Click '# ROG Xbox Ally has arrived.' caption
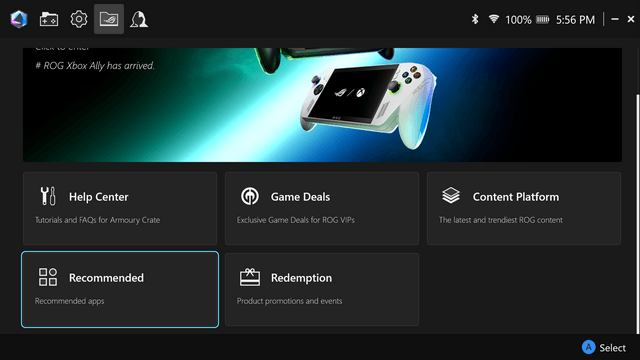The width and height of the screenshot is (640, 360). (x=95, y=66)
